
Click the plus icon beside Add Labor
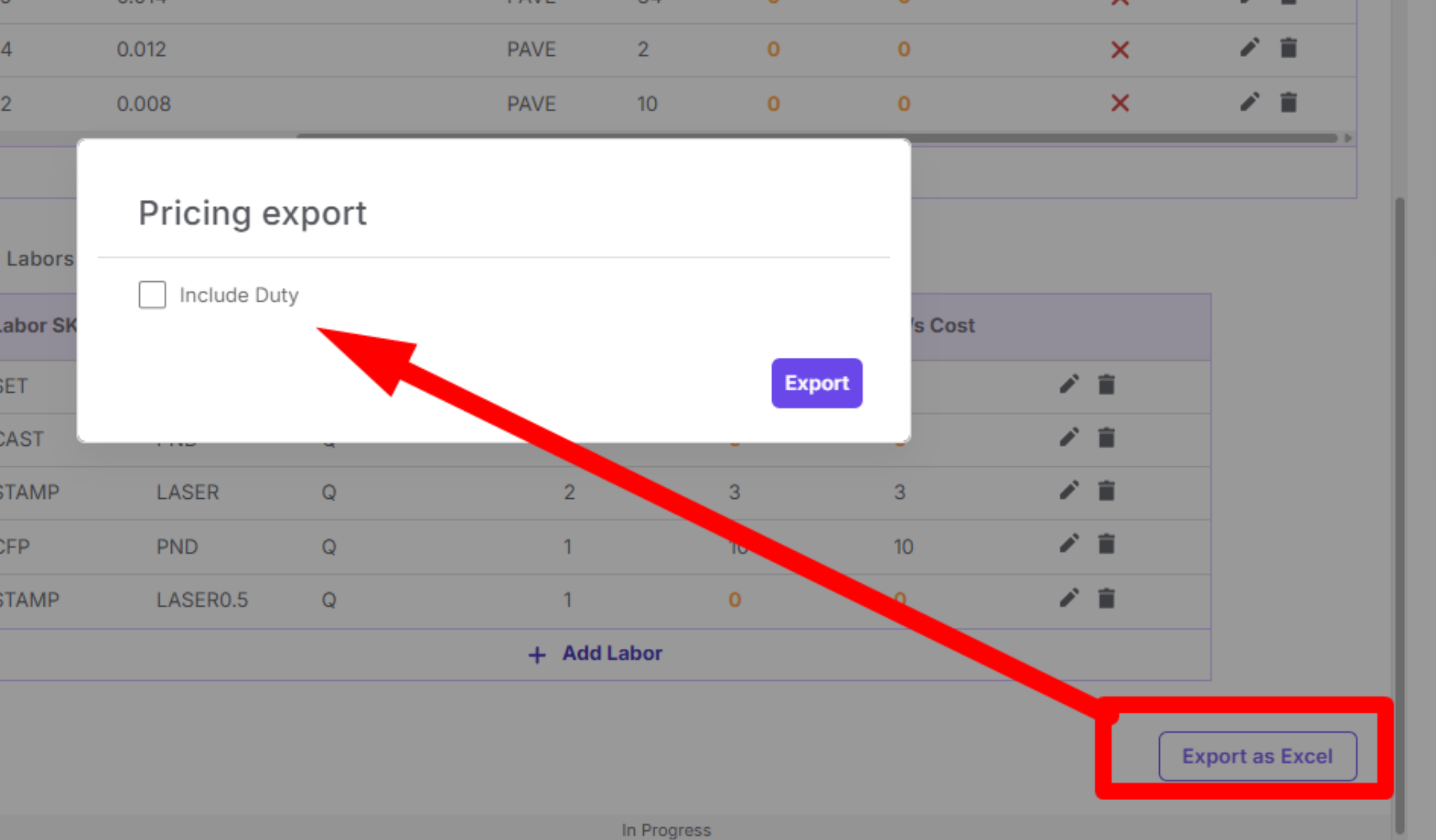point(537,655)
